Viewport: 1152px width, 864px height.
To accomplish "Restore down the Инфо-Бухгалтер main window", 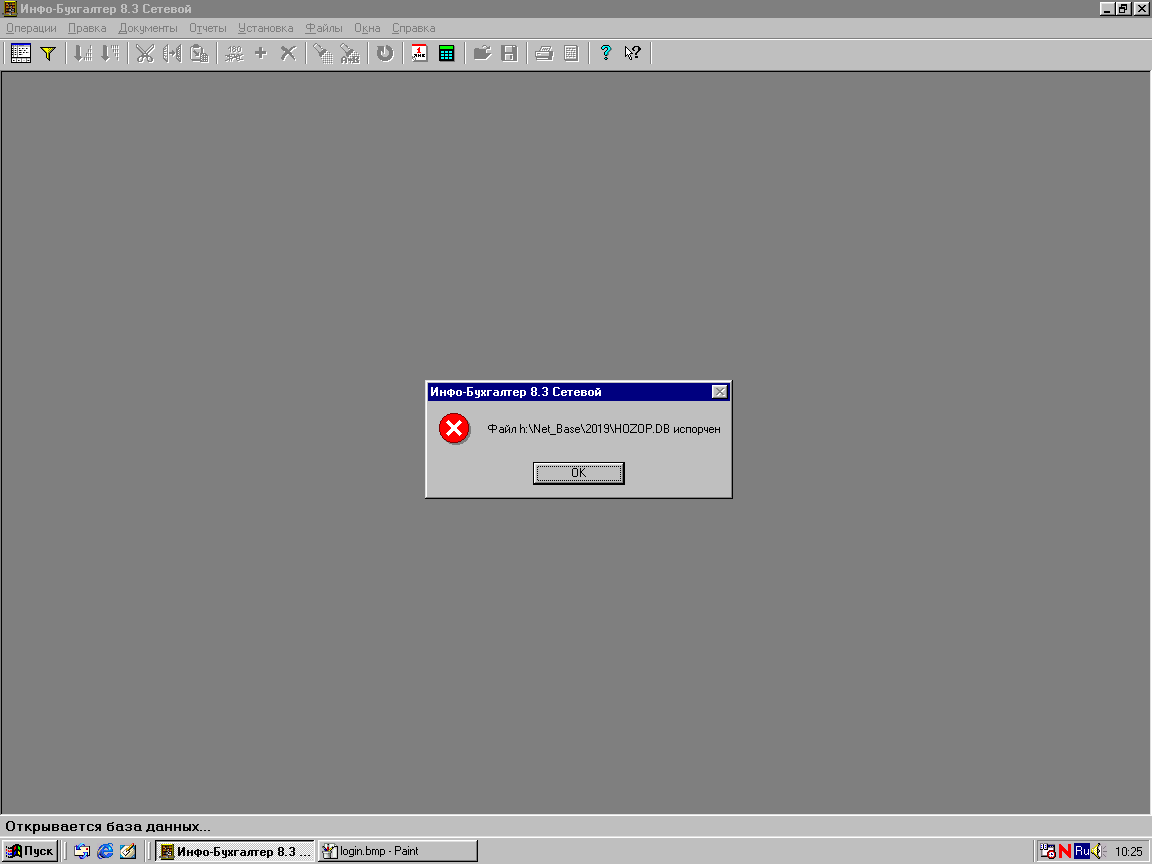I will coord(1123,9).
